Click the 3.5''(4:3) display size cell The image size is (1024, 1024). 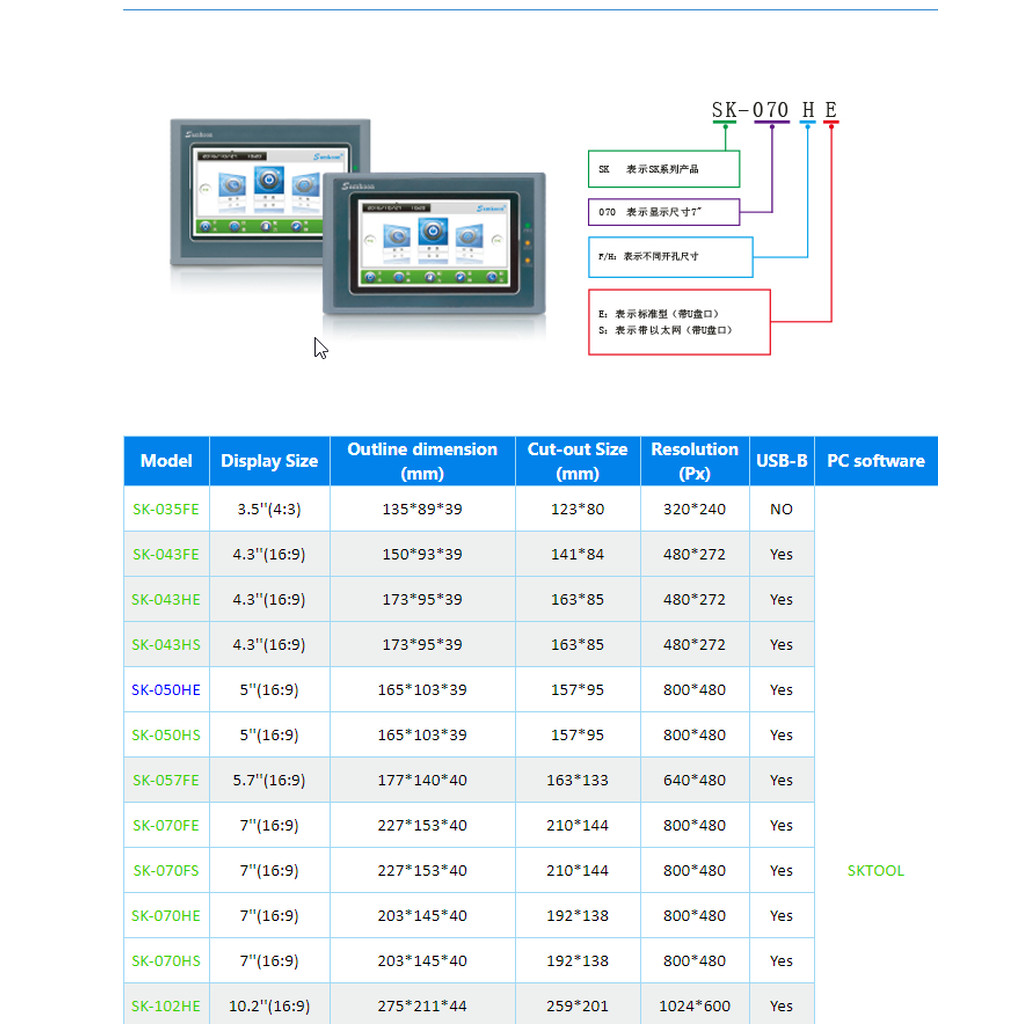tap(269, 509)
